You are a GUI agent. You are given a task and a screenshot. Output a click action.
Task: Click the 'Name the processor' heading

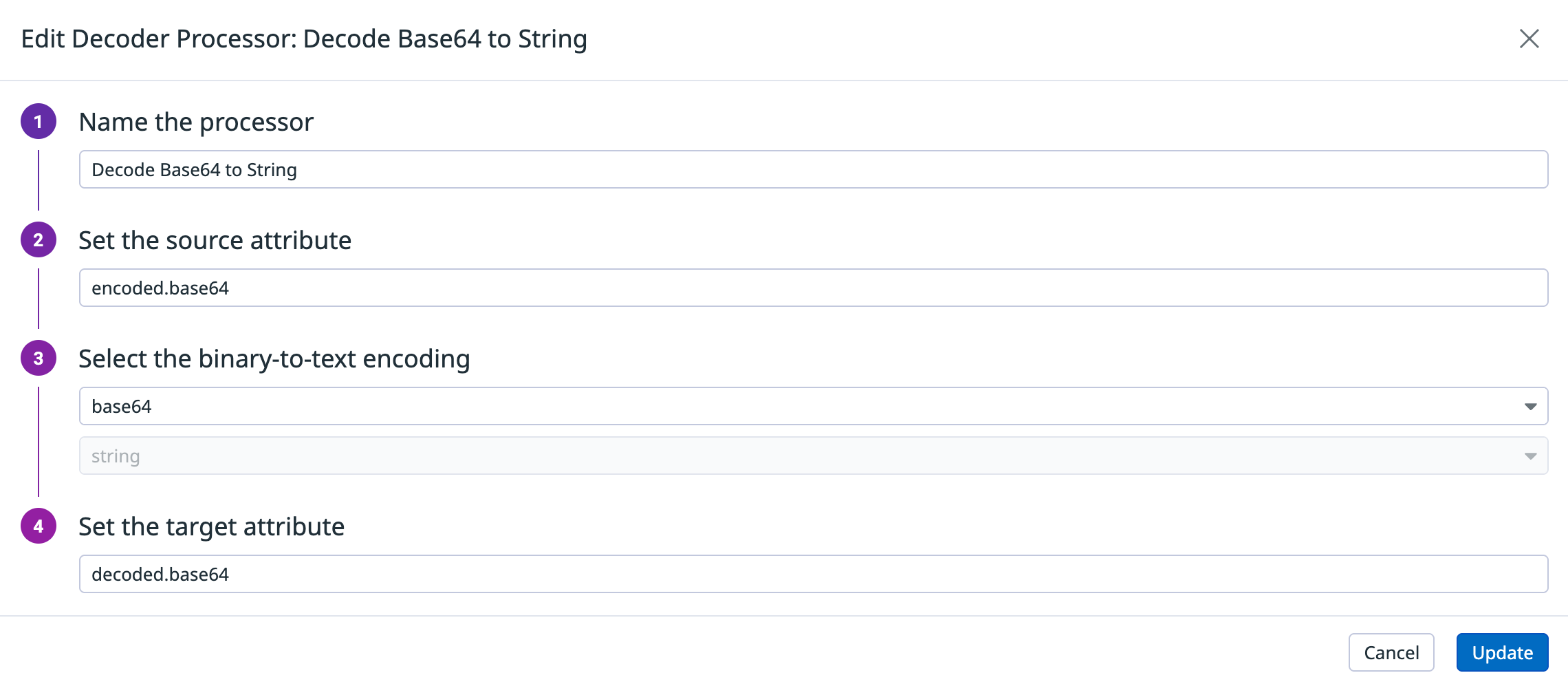tap(196, 122)
